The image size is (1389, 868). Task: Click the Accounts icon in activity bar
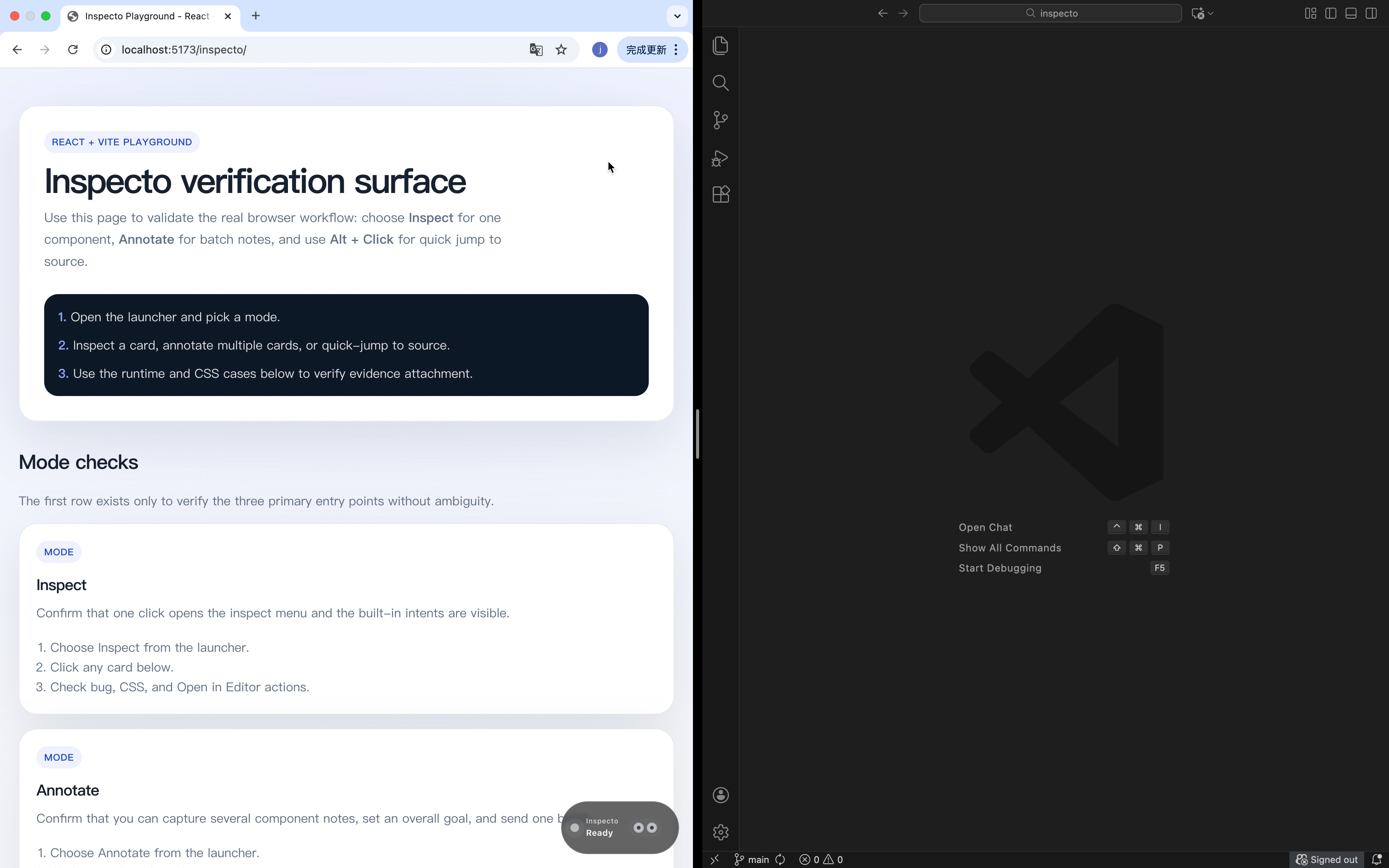tap(720, 795)
